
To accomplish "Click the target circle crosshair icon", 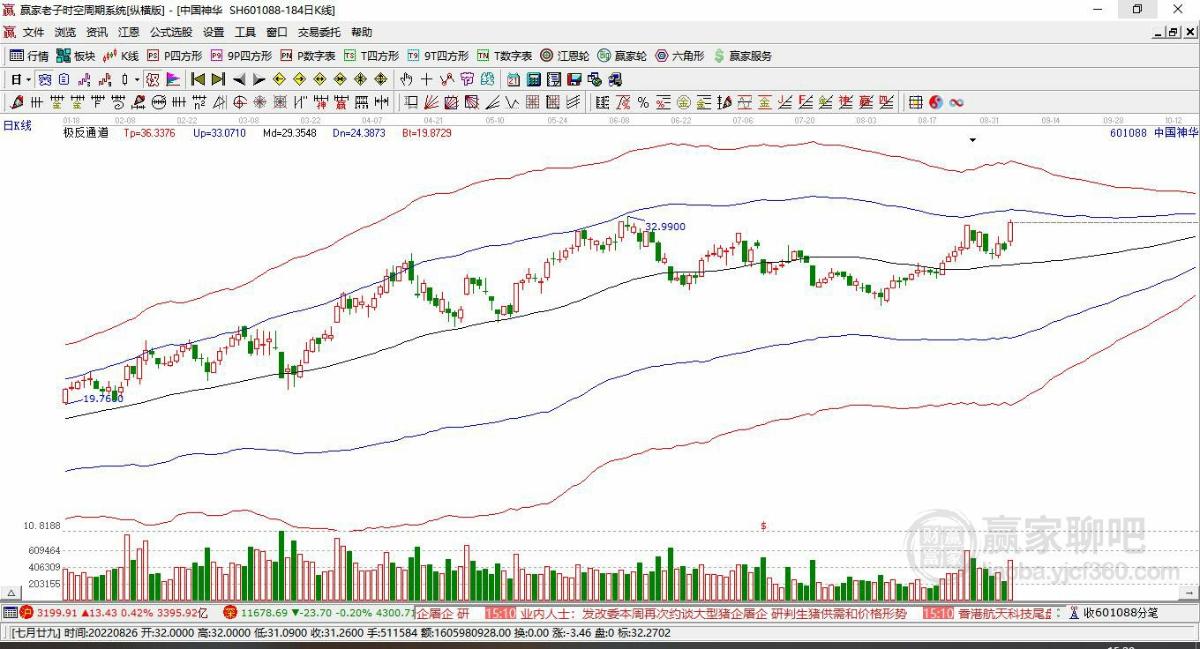I will coord(240,102).
